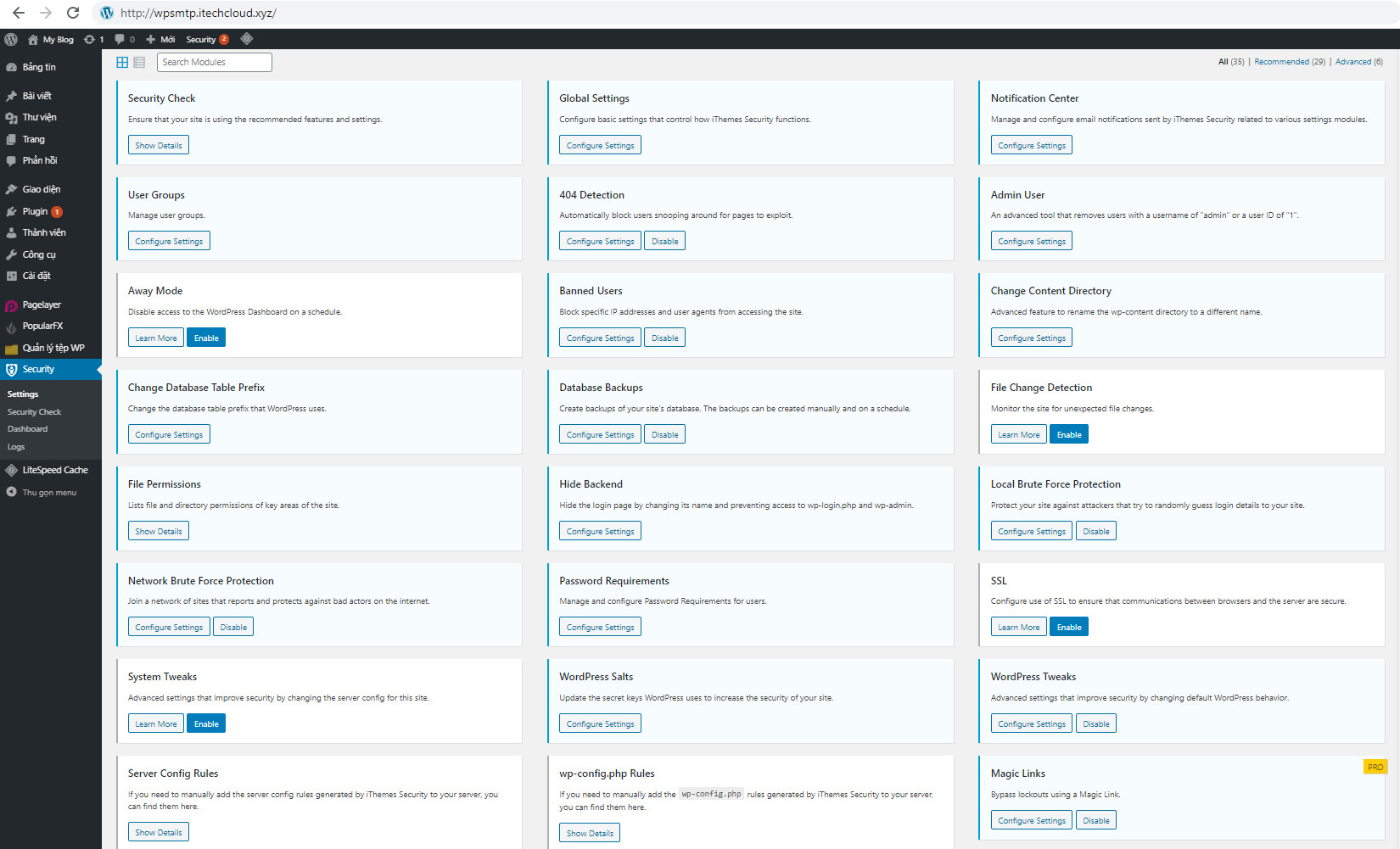Disable Local Brute Force Protection
This screenshot has height=849, width=1400.
(1096, 531)
